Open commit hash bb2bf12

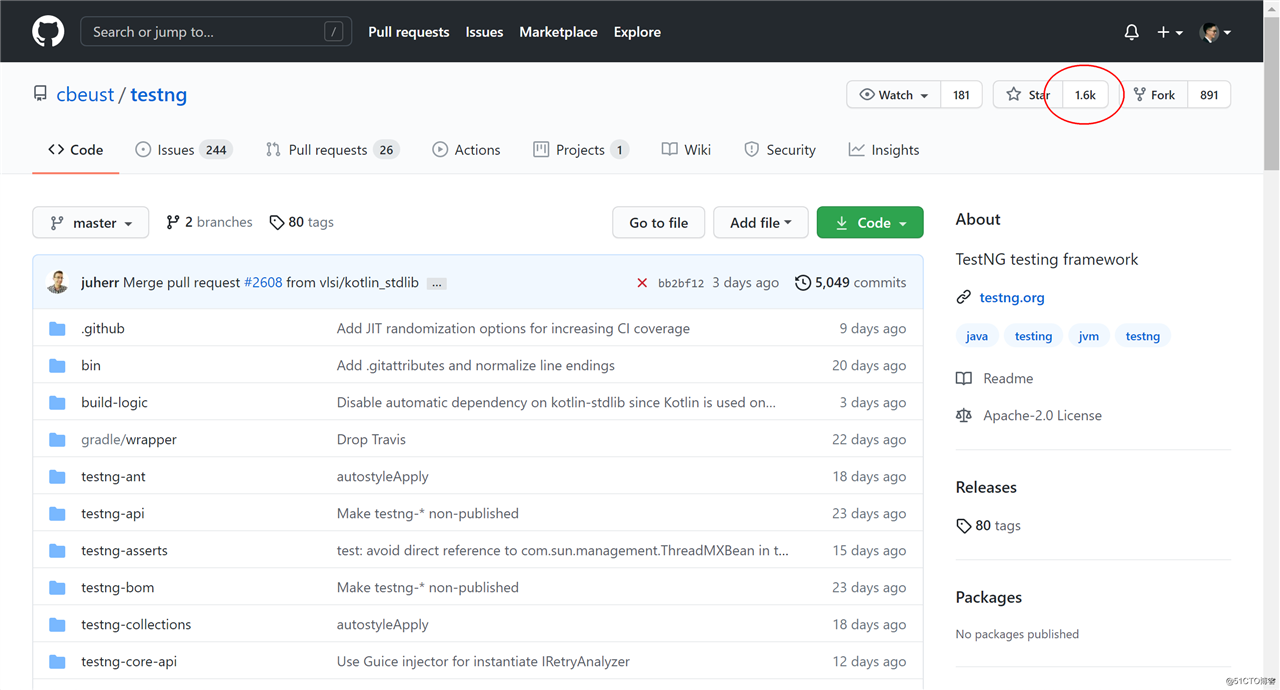pos(681,284)
